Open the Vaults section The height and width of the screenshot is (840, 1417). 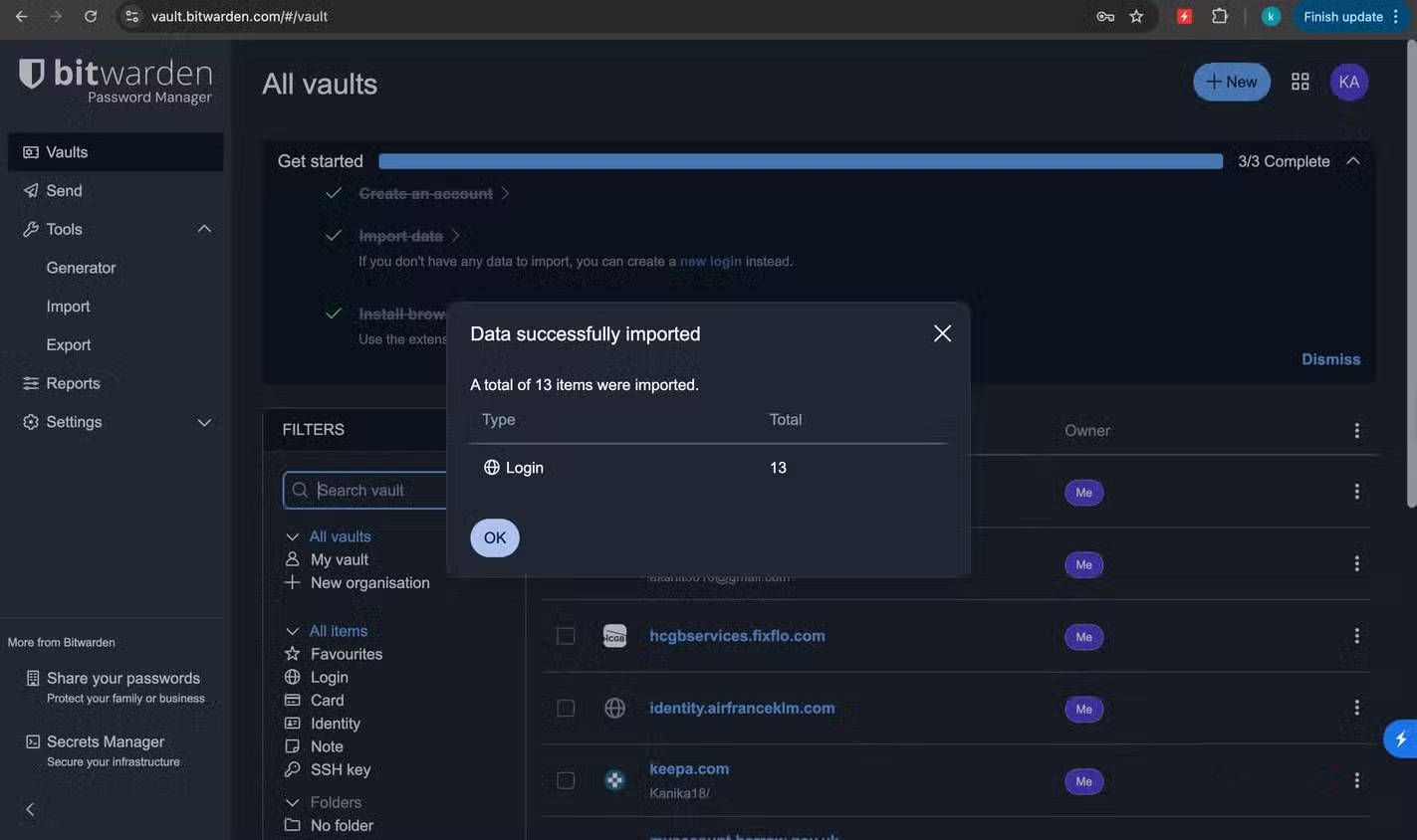(116, 152)
